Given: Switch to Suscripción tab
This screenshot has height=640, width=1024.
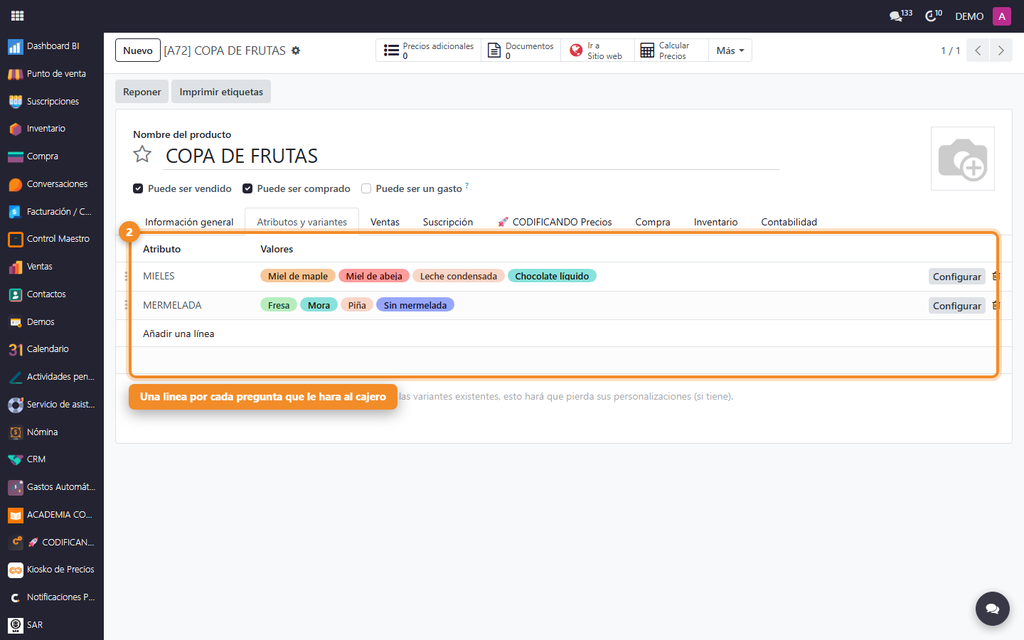Looking at the screenshot, I should point(447,222).
